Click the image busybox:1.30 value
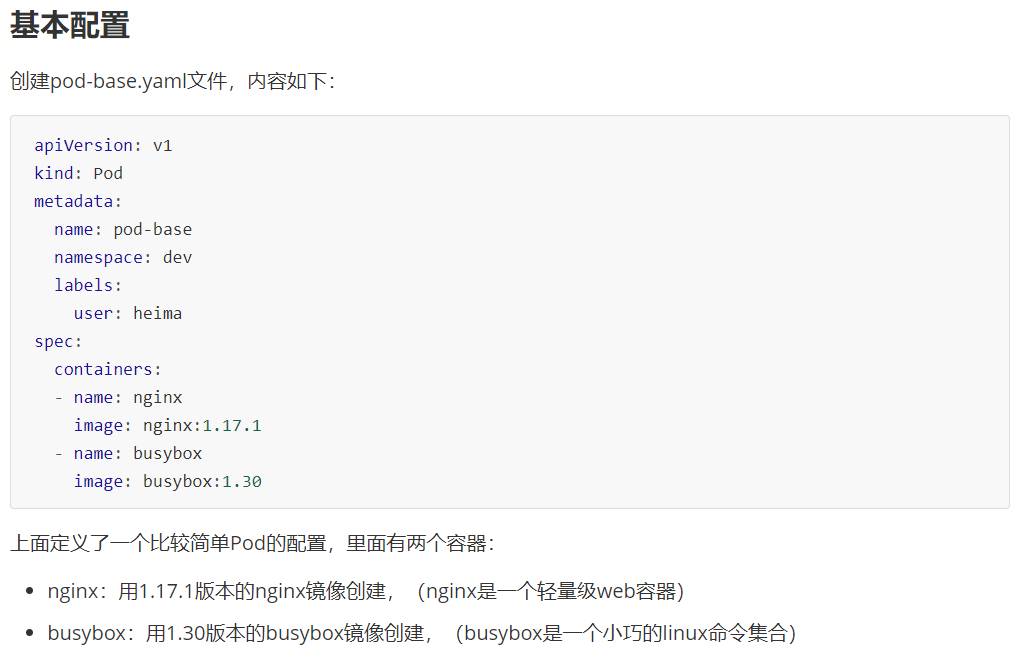 coord(202,482)
